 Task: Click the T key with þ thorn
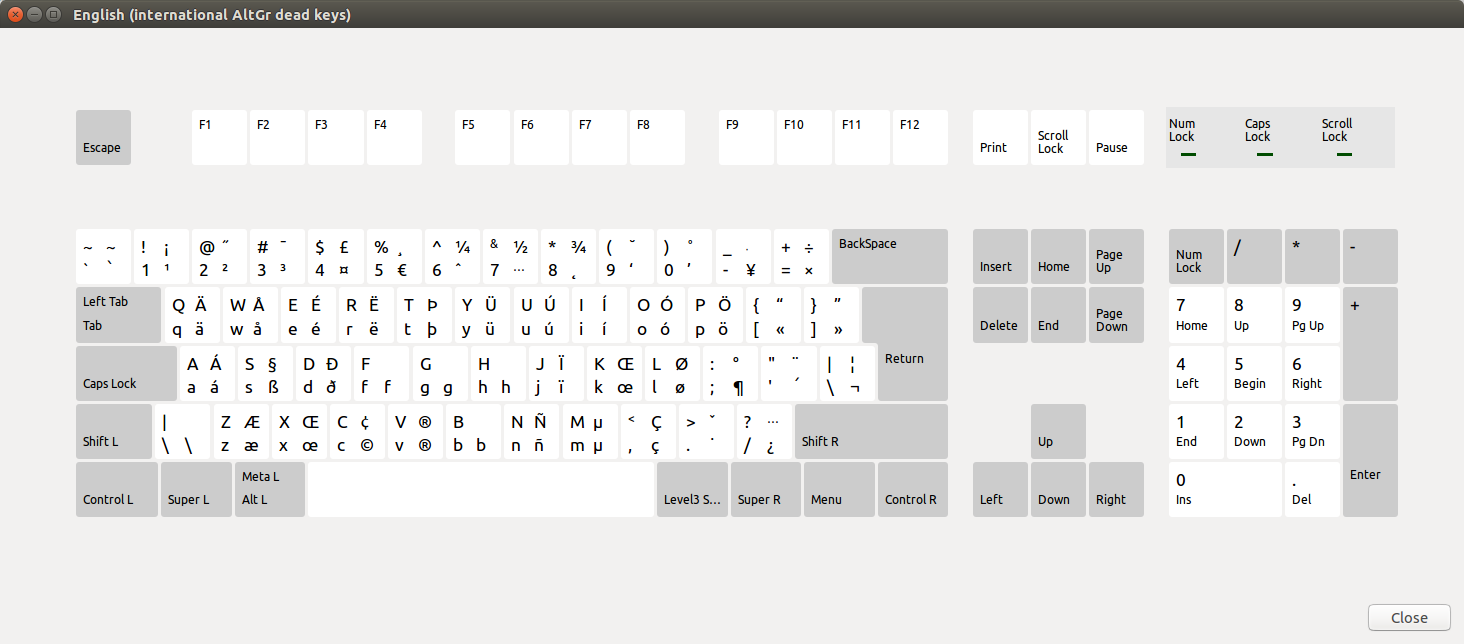(424, 314)
